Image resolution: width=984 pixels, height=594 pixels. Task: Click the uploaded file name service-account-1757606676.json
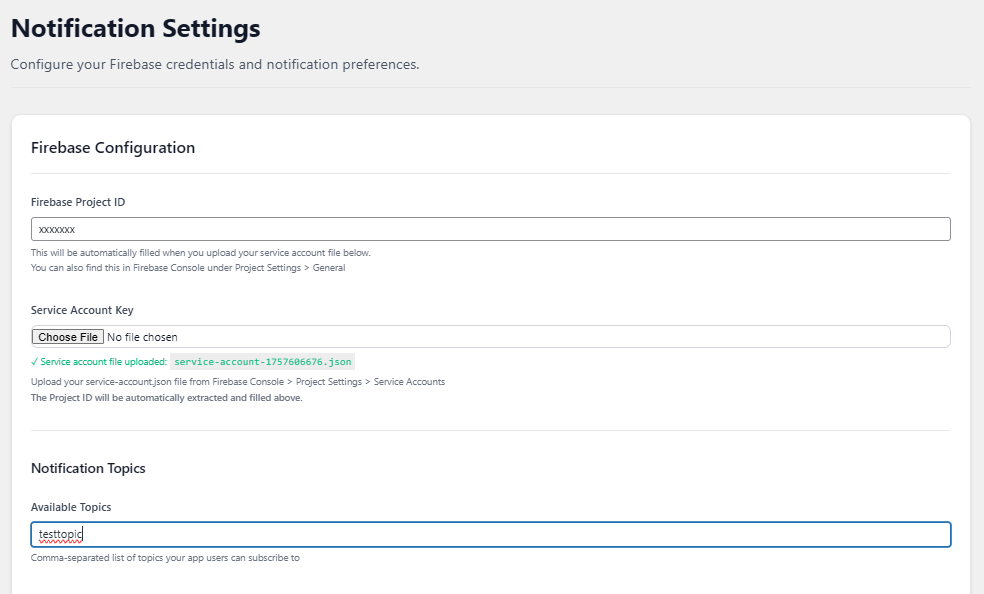[263, 361]
